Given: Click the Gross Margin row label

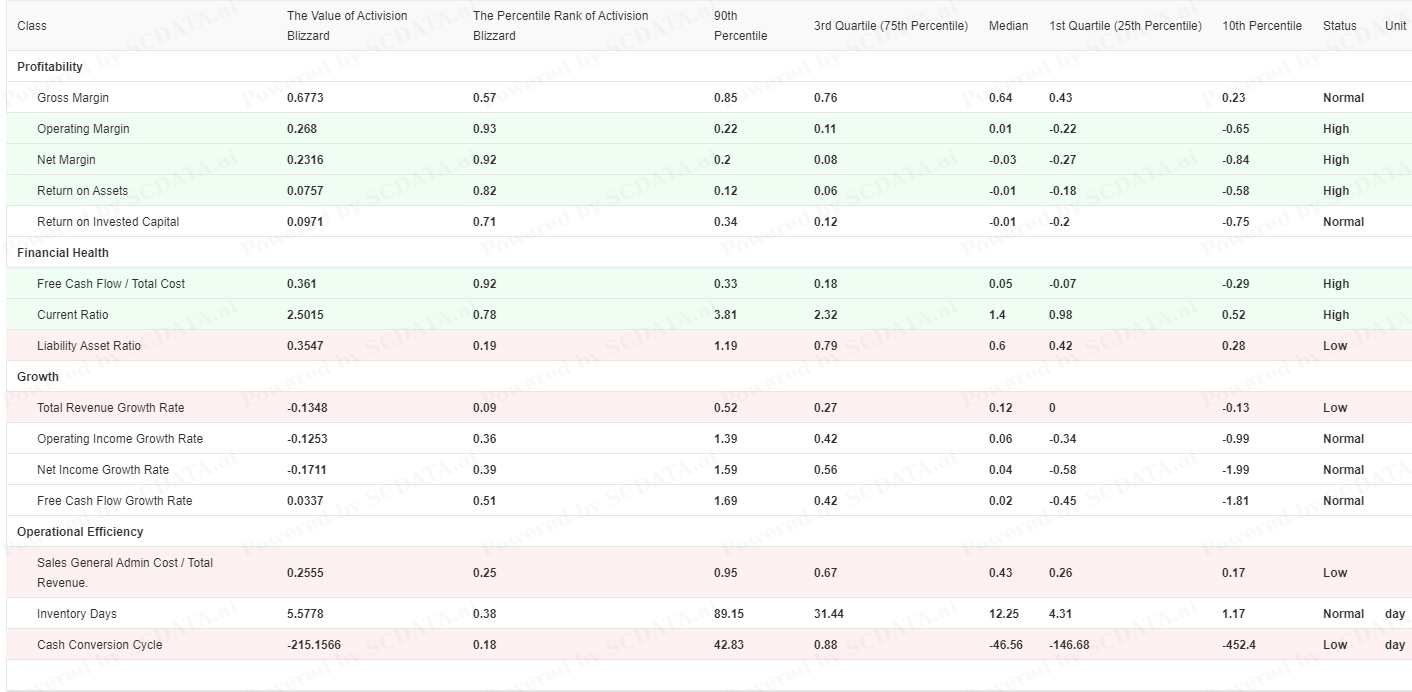Looking at the screenshot, I should coord(73,98).
